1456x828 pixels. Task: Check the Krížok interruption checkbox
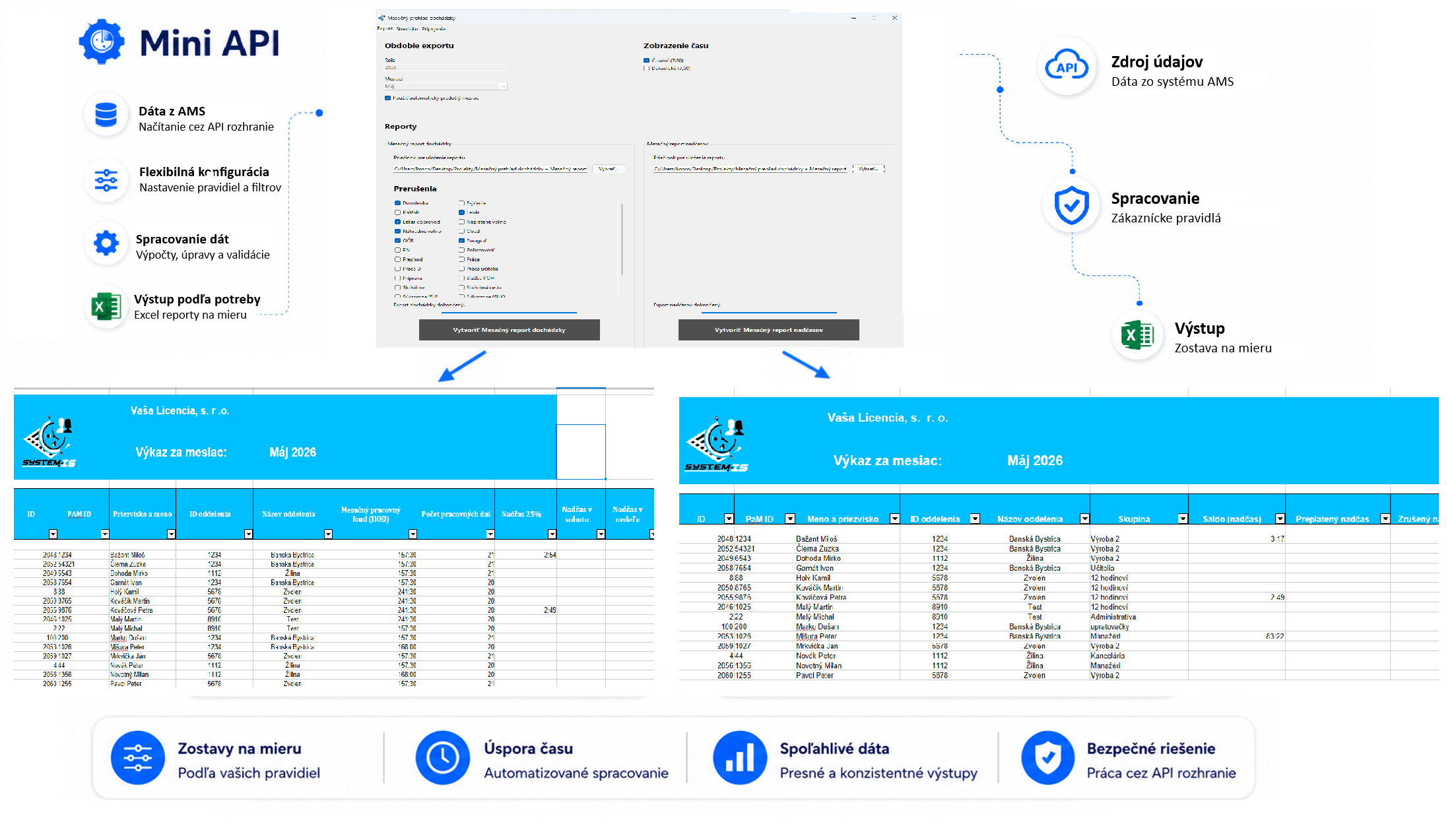[397, 212]
